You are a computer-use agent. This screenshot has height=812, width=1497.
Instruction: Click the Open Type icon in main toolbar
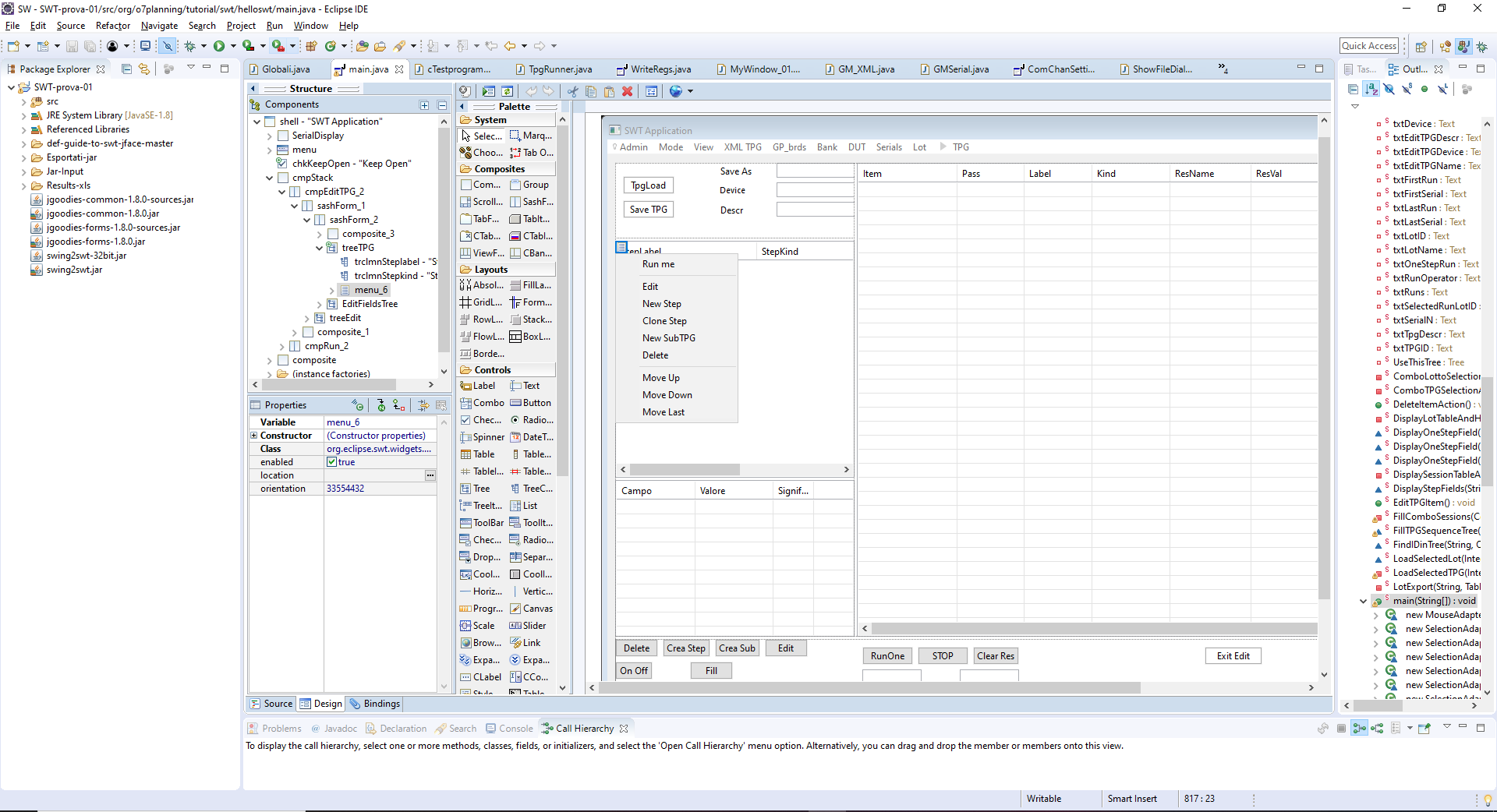point(363,47)
